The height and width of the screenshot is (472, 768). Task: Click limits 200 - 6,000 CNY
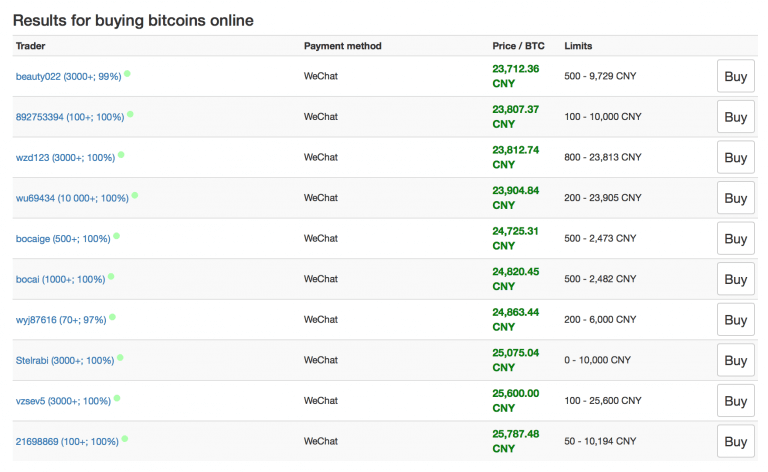(x=600, y=320)
